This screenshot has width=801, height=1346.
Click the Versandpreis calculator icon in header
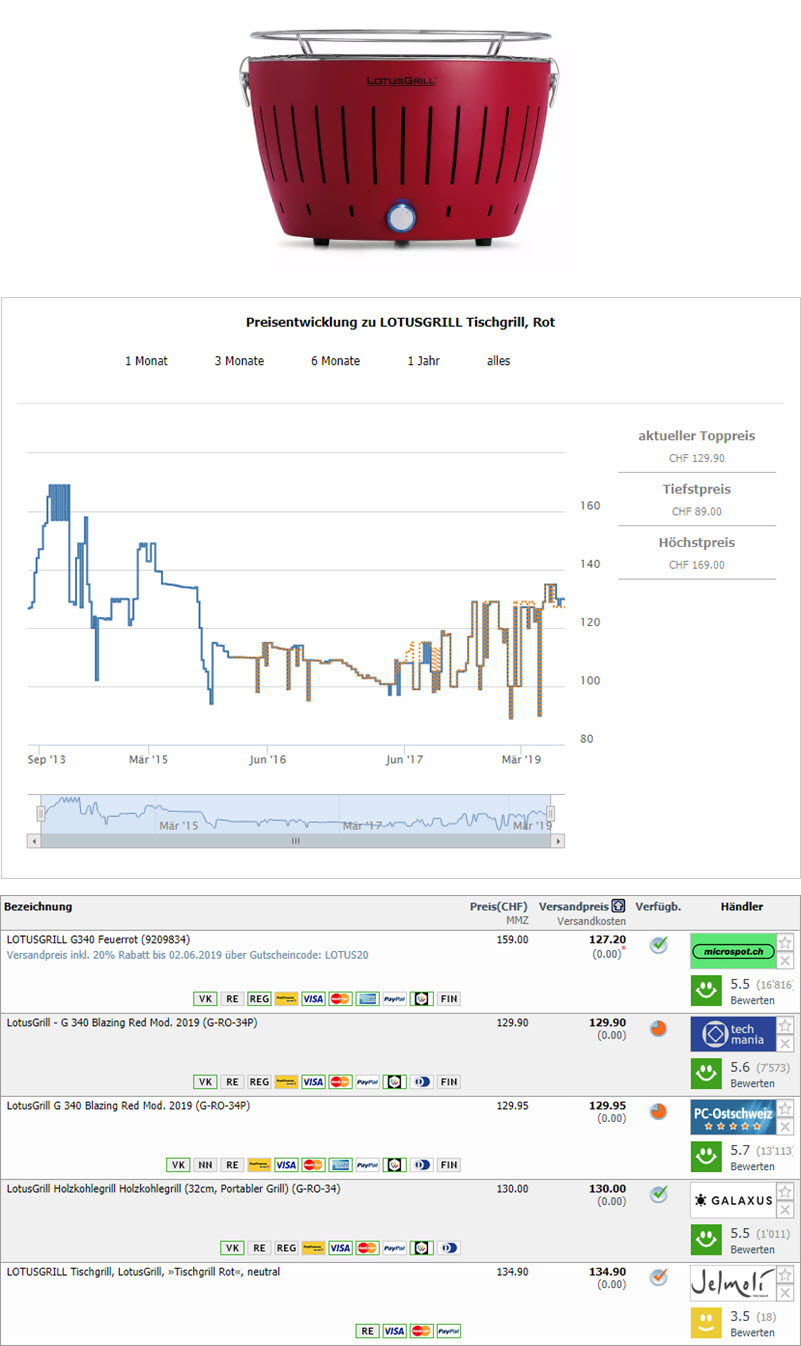[x=619, y=906]
